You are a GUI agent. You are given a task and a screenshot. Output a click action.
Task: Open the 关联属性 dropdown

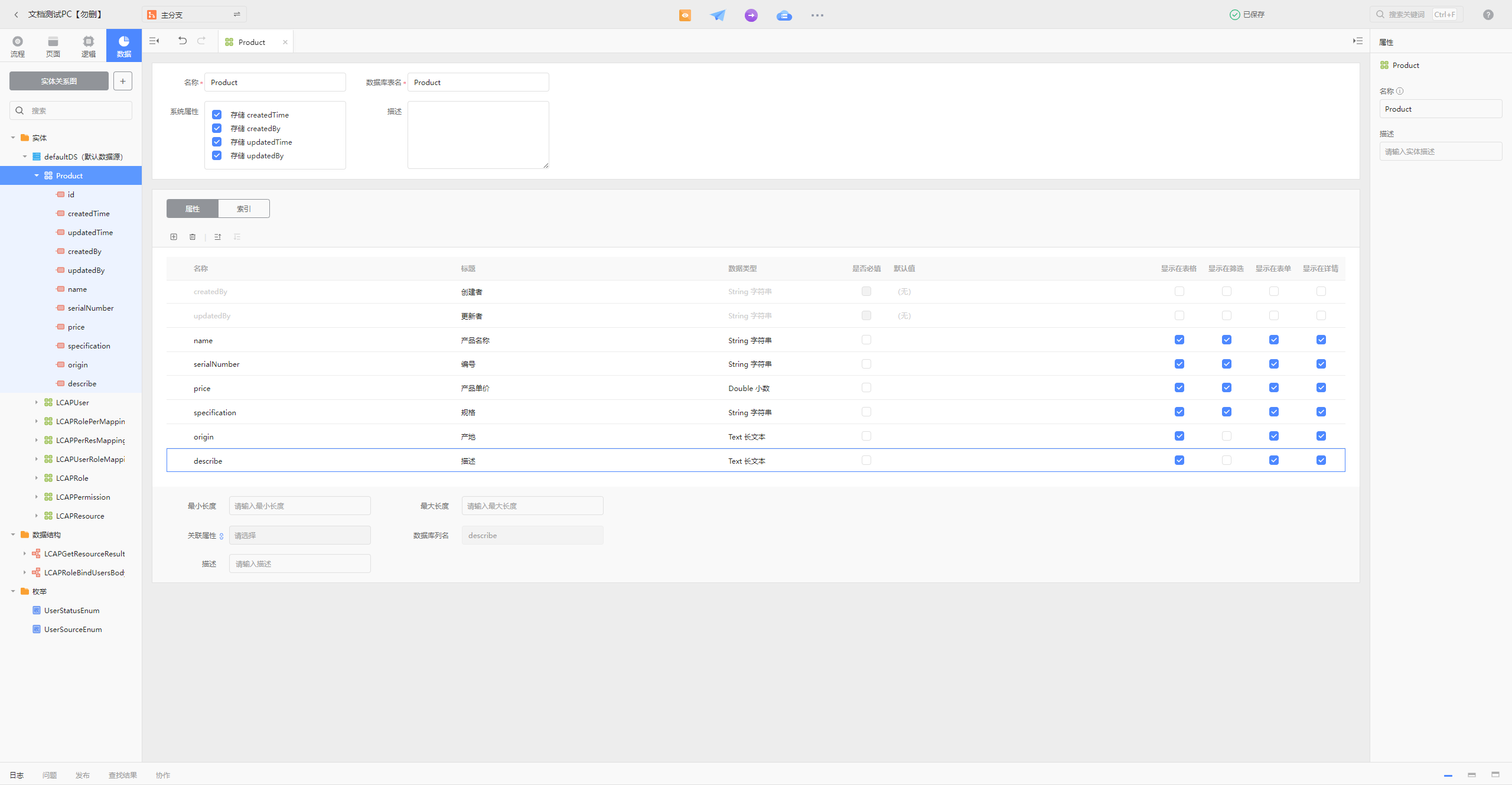point(300,535)
